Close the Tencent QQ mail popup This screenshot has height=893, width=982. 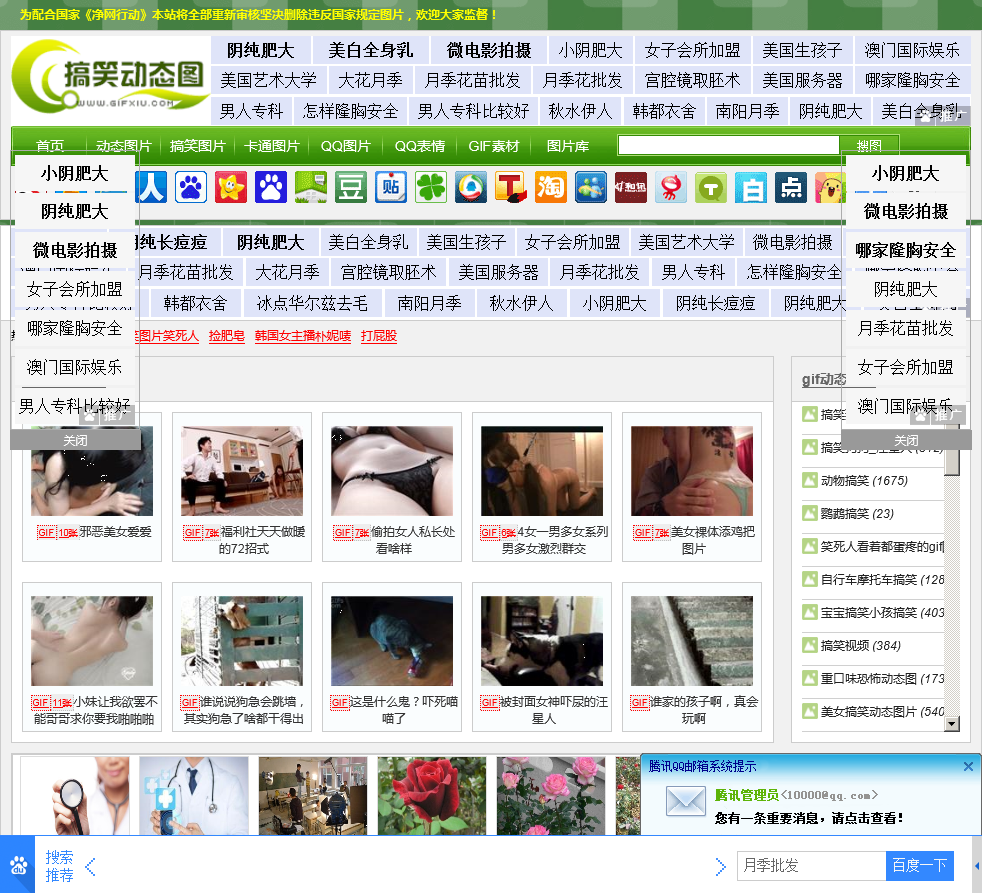pos(968,766)
